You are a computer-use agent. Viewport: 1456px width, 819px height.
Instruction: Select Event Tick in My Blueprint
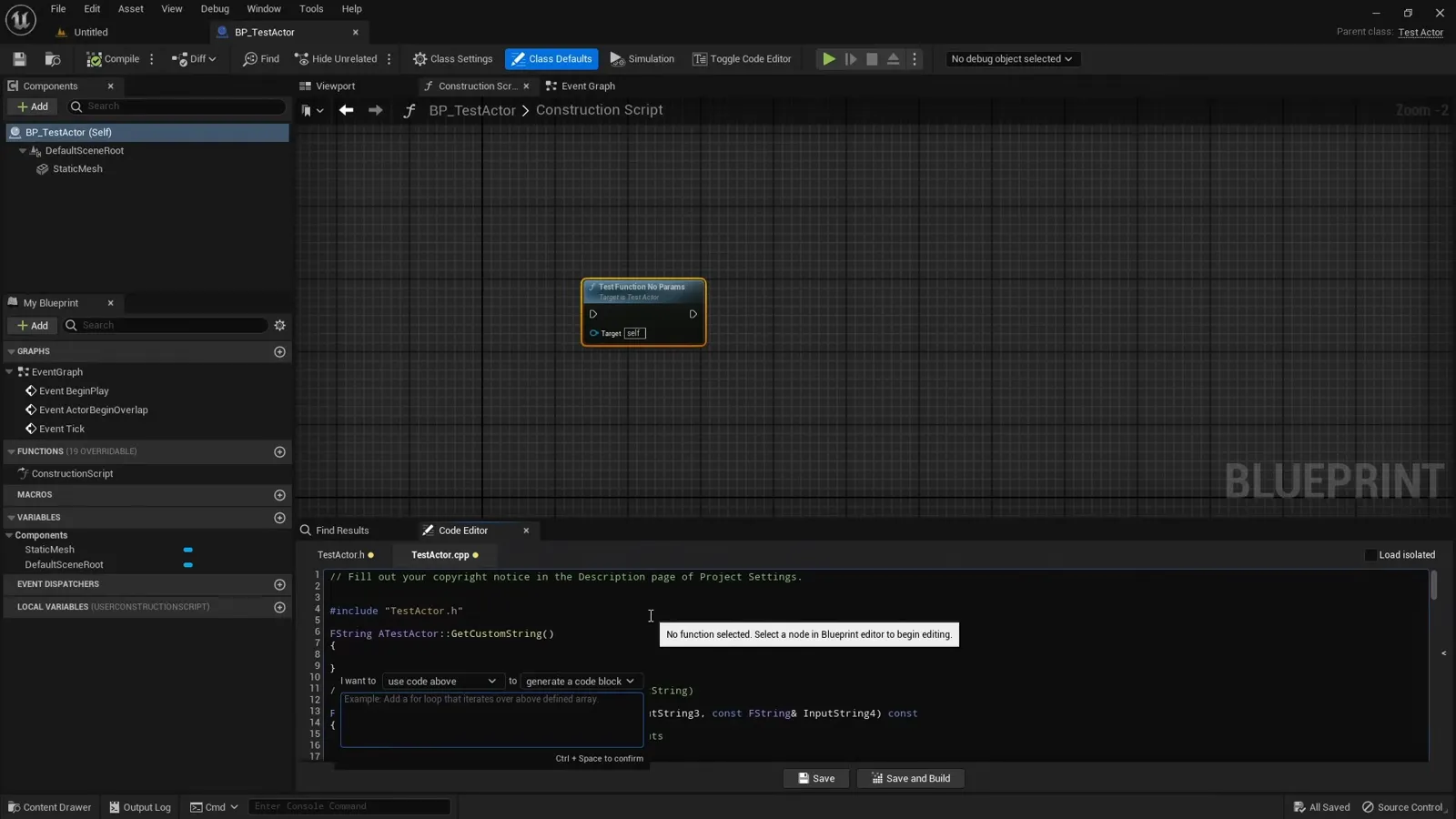coord(62,430)
